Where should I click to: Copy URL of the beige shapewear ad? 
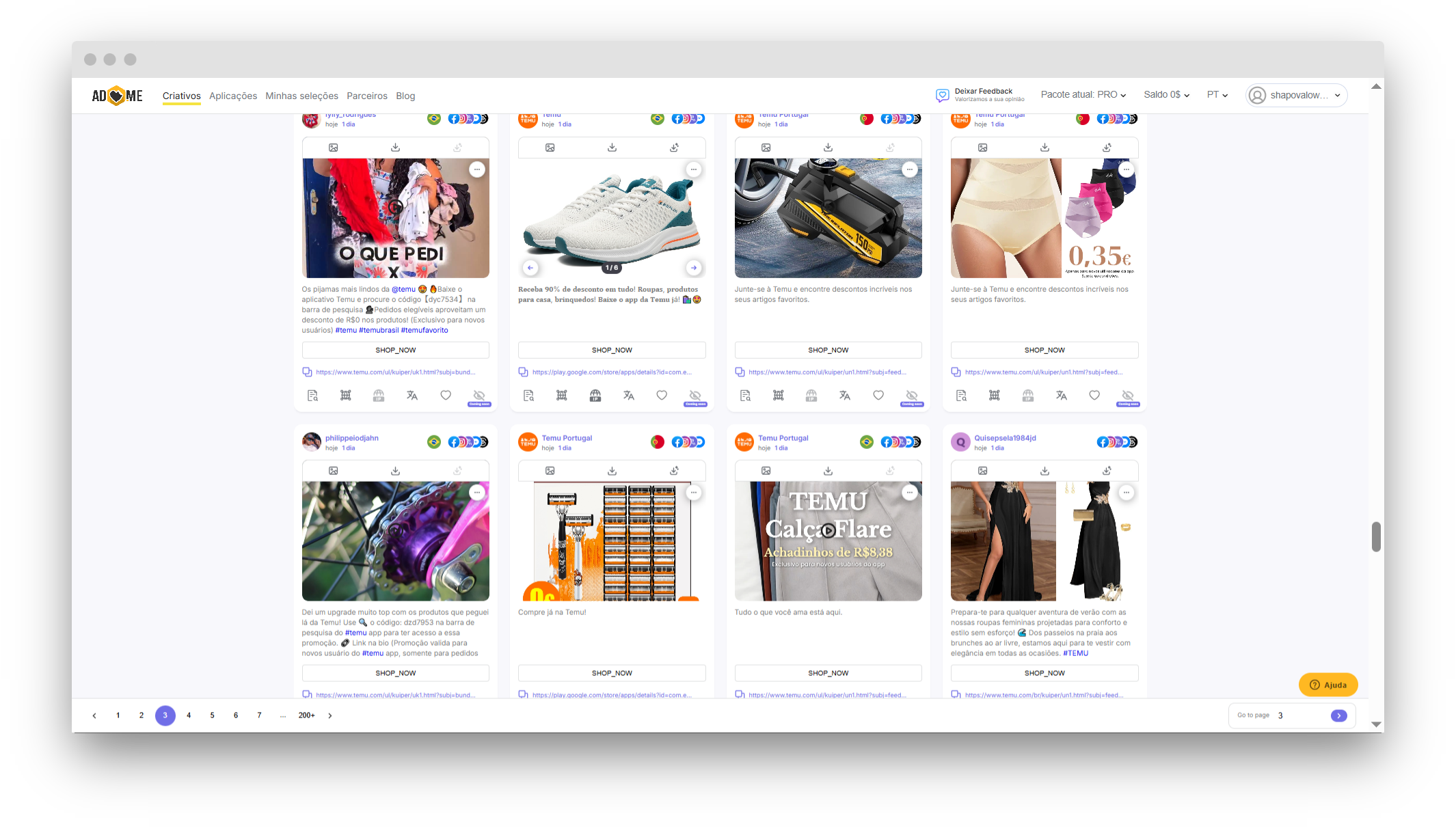click(956, 372)
